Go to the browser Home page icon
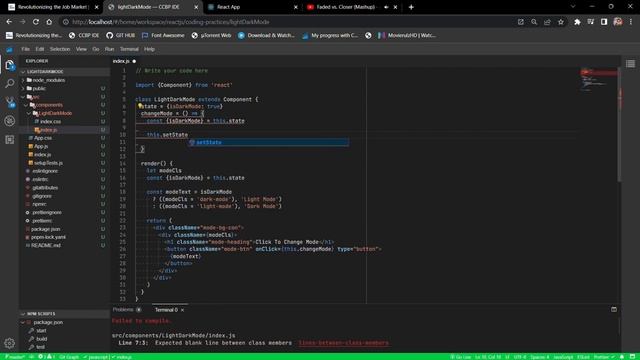This screenshot has width=640, height=360. 49,22
